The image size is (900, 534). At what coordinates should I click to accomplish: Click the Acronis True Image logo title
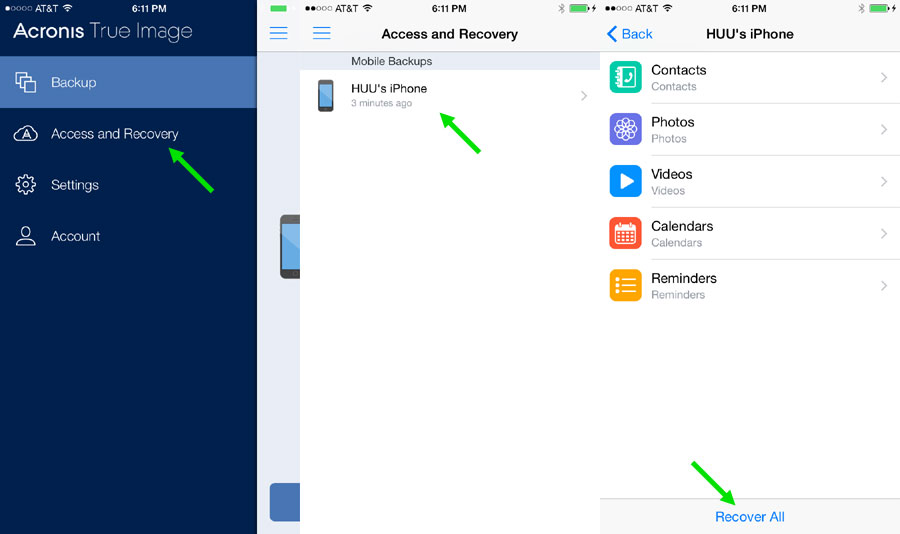[103, 32]
